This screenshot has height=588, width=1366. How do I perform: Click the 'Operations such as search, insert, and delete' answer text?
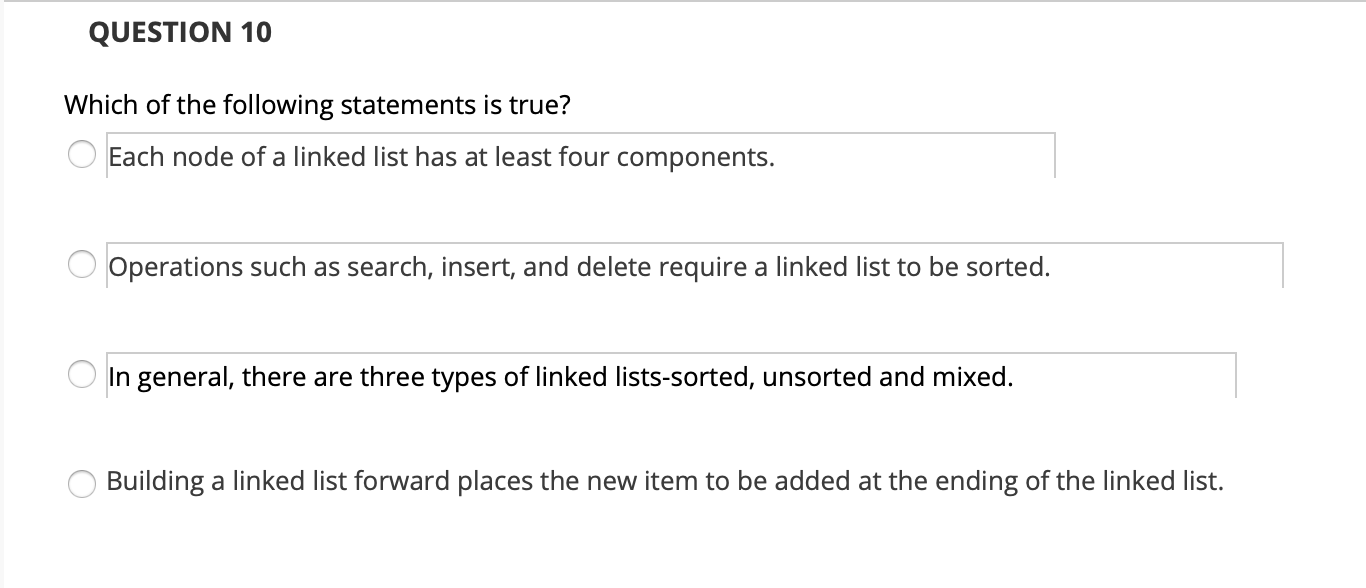tap(578, 267)
